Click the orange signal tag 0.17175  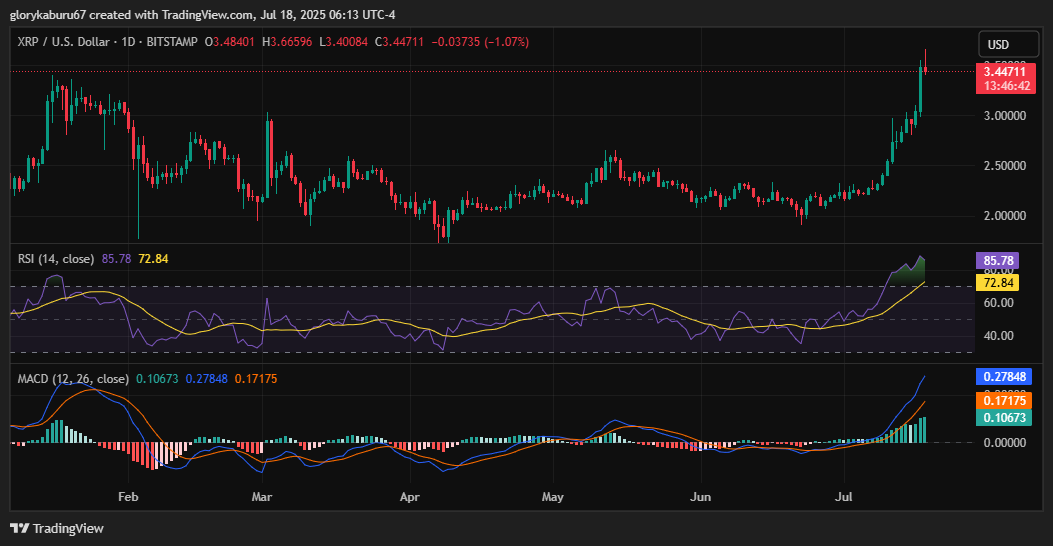(1006, 400)
